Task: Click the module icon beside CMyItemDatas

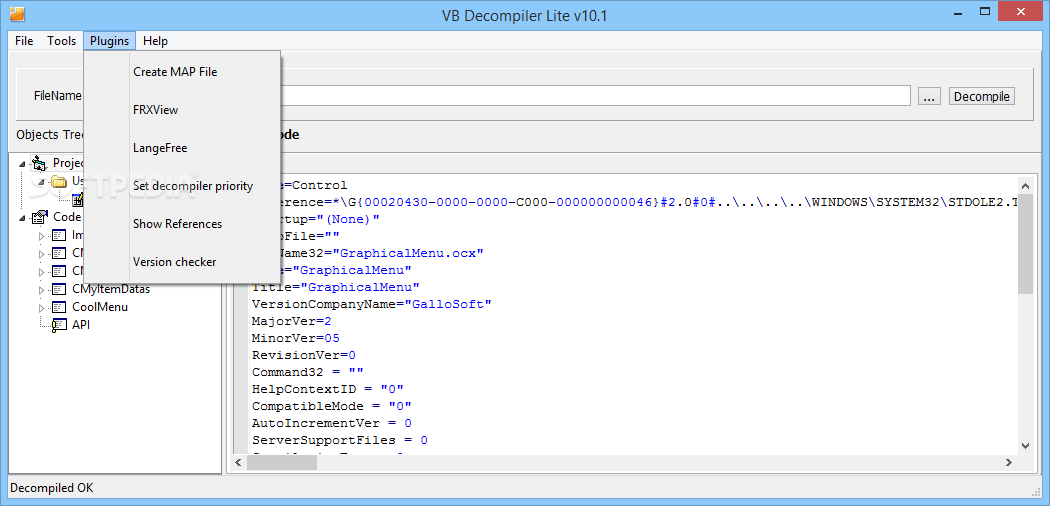Action: click(x=60, y=289)
